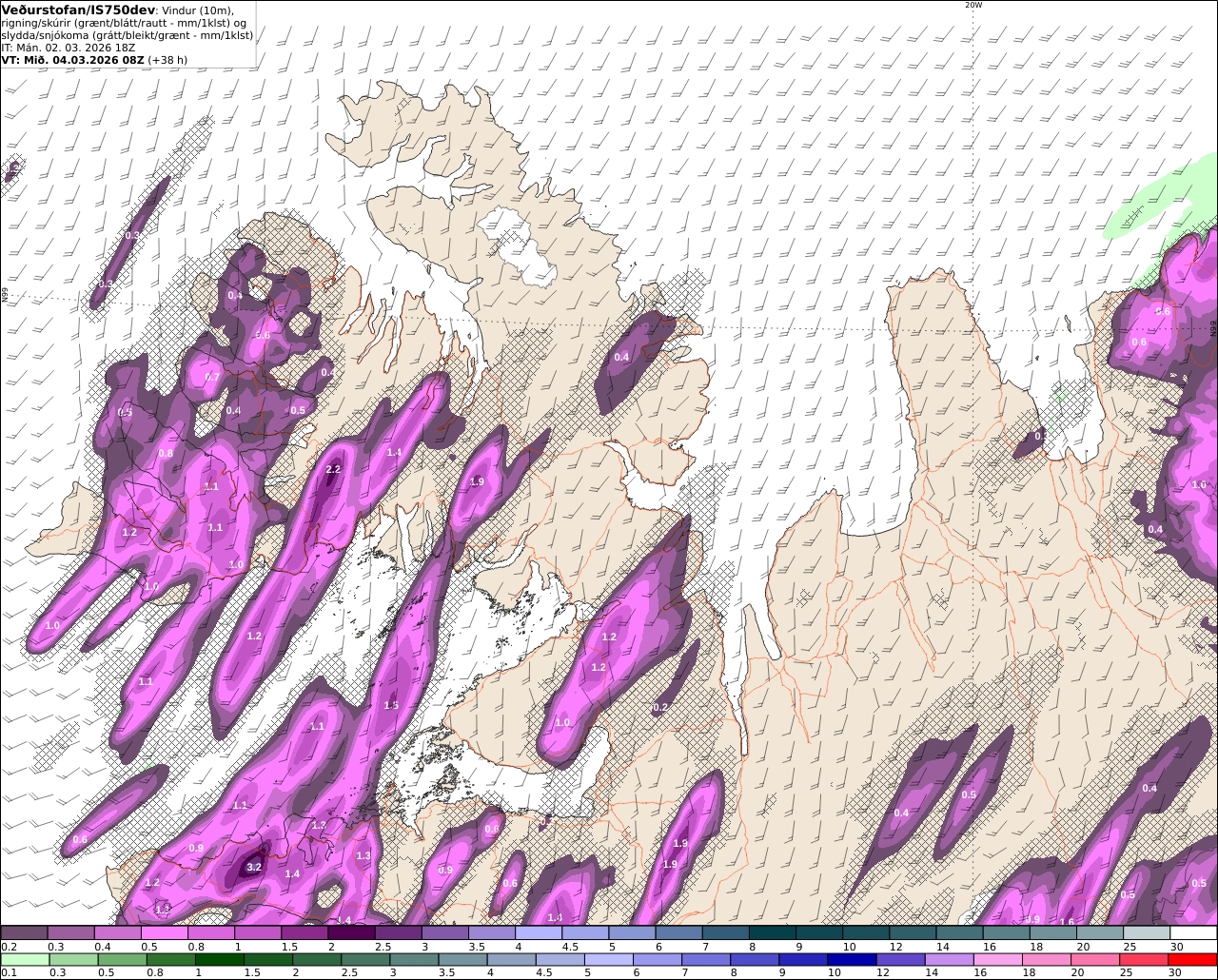1218x980 pixels.
Task: Click the Veðurstofan/IS750dev title text
Action: 72,10
